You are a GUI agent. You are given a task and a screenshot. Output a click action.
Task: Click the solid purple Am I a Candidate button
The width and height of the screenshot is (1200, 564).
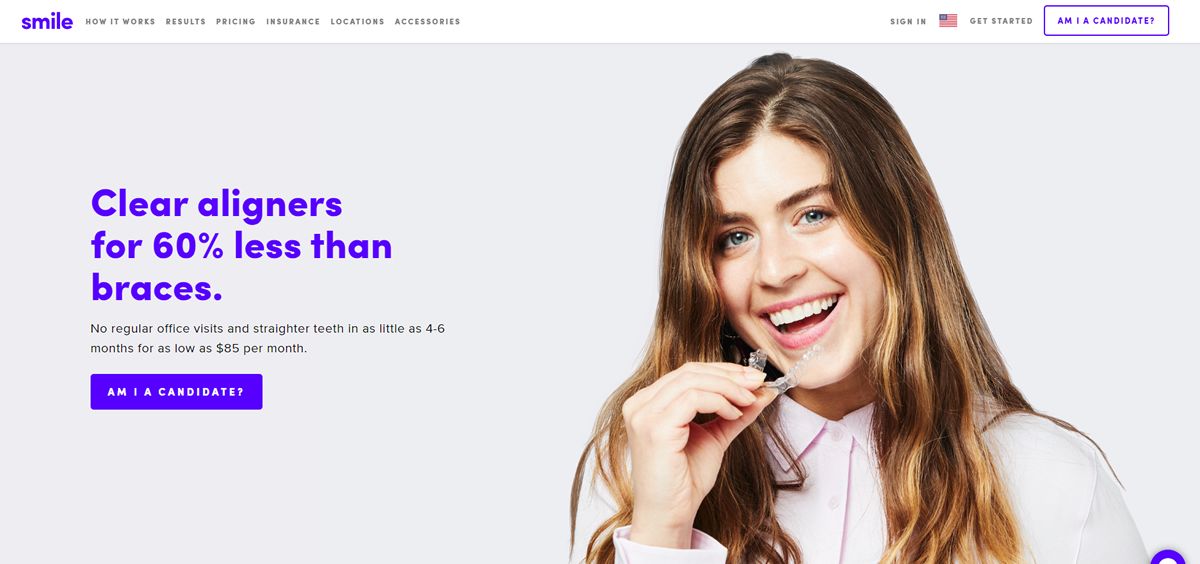click(x=176, y=392)
